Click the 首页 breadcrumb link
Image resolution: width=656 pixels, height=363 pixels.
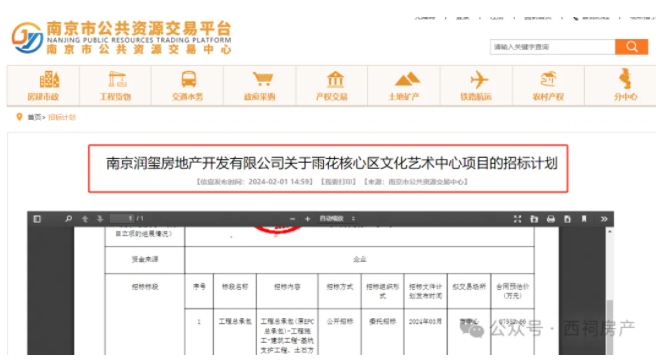click(x=34, y=117)
